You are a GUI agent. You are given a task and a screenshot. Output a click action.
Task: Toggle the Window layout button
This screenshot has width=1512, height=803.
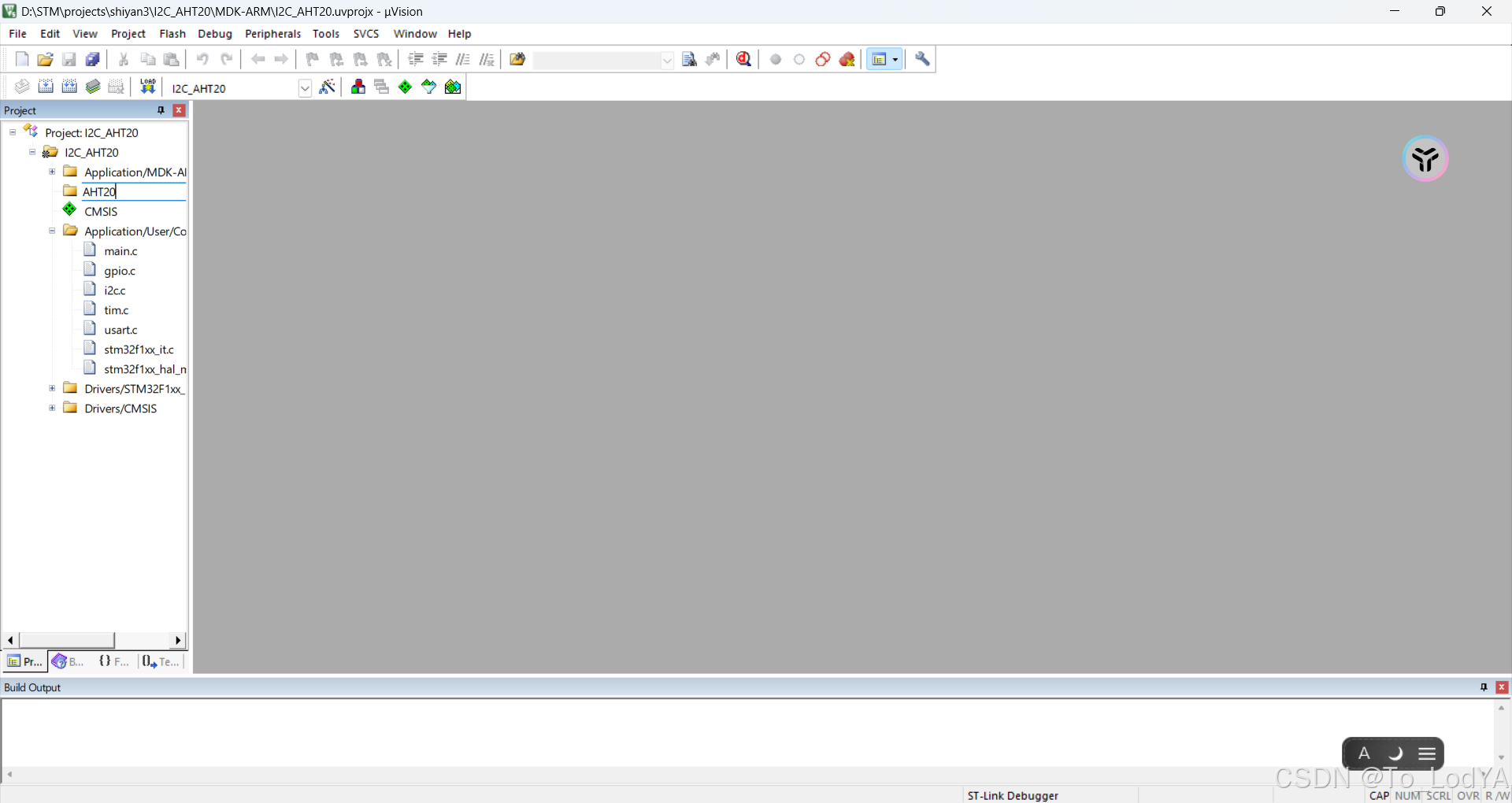(880, 59)
